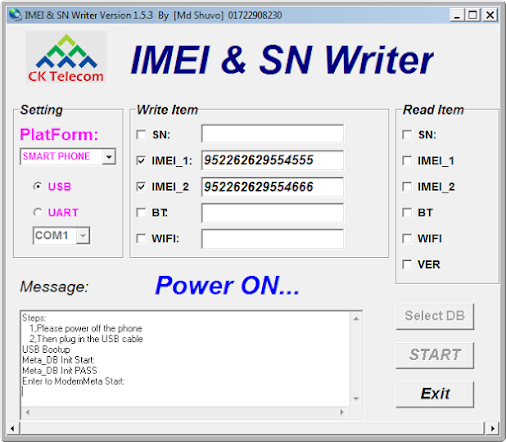This screenshot has height=442, width=506.
Task: Select the USB radio button
Action: [38, 186]
